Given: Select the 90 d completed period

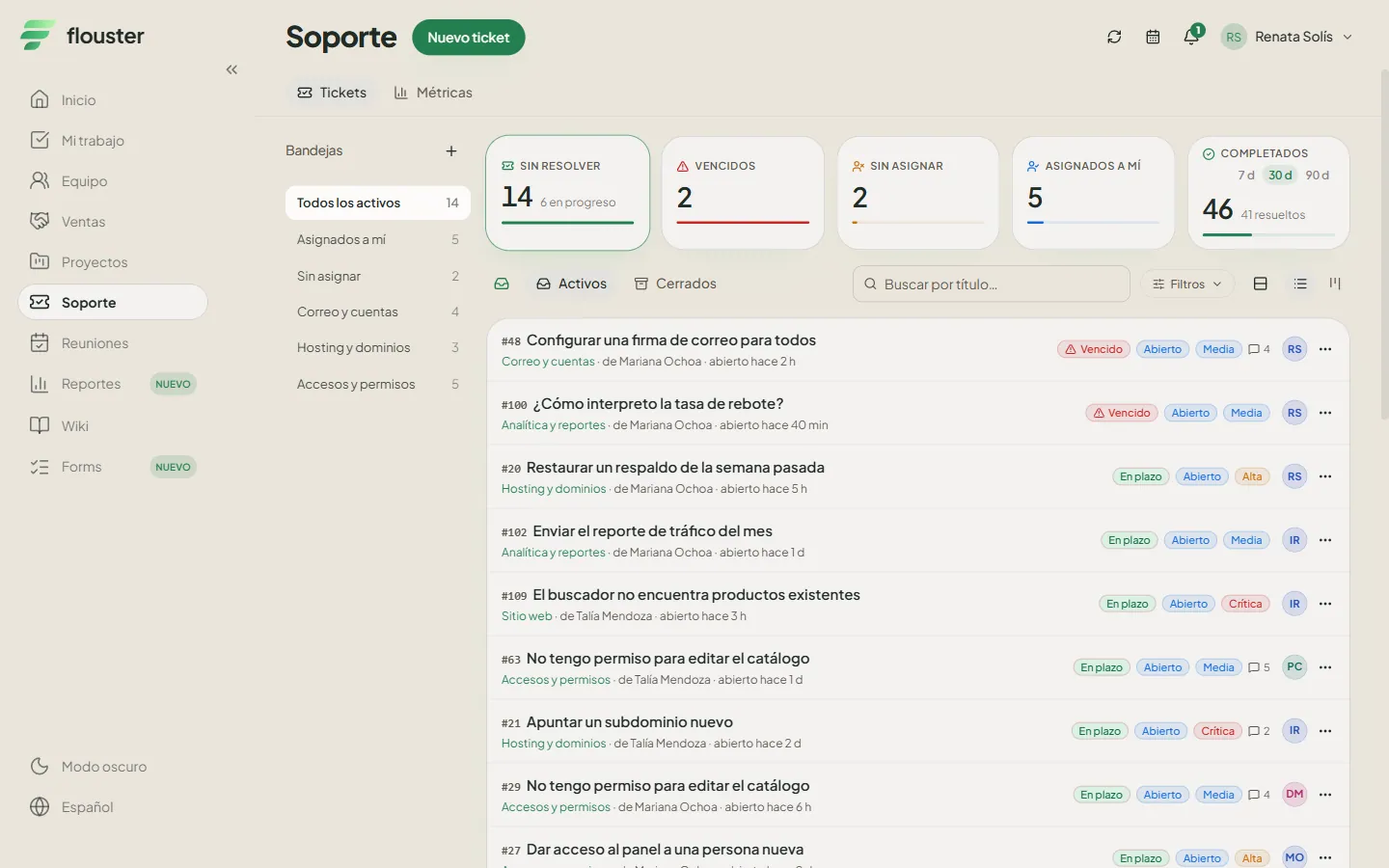Looking at the screenshot, I should pos(1318,176).
